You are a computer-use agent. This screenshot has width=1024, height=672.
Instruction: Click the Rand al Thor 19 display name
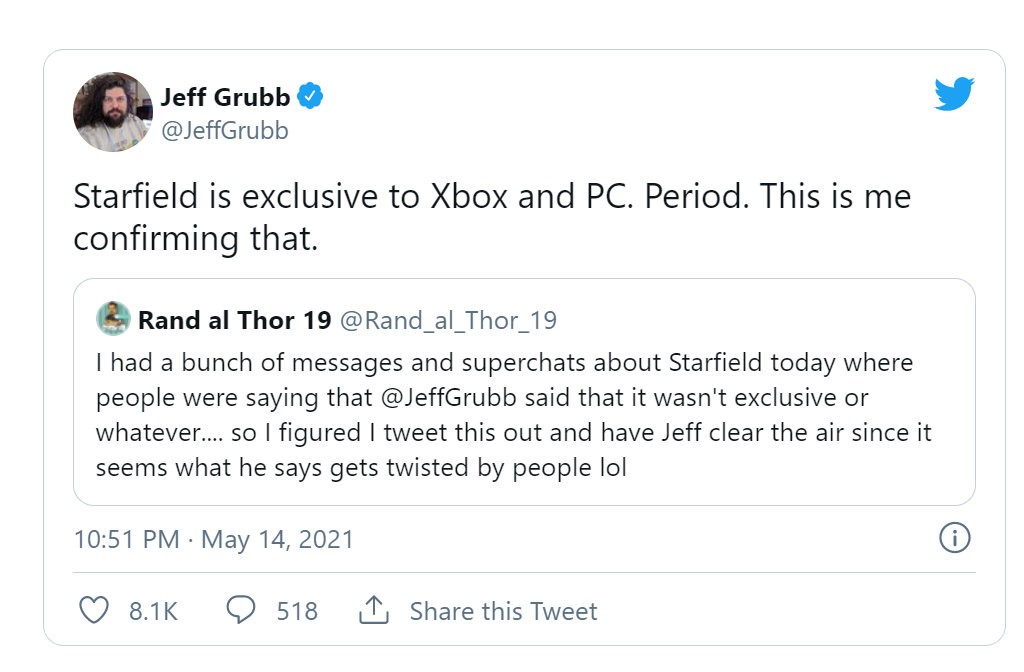coord(235,320)
